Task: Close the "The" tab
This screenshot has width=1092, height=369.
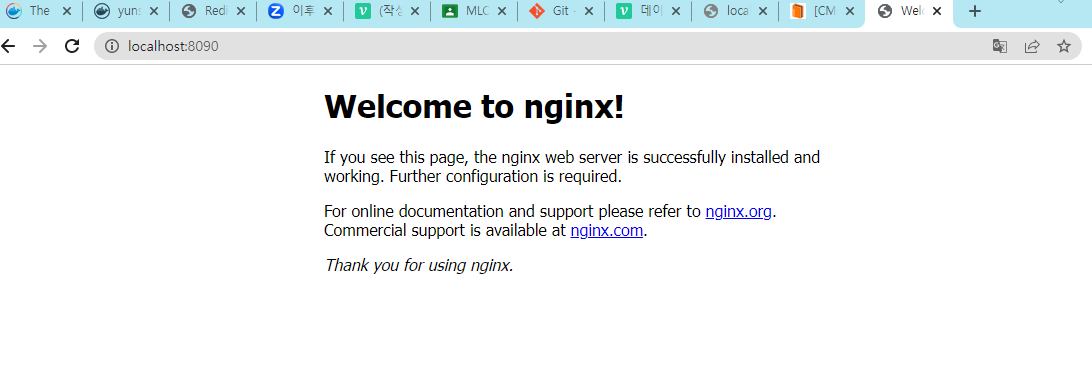Action: tap(67, 11)
